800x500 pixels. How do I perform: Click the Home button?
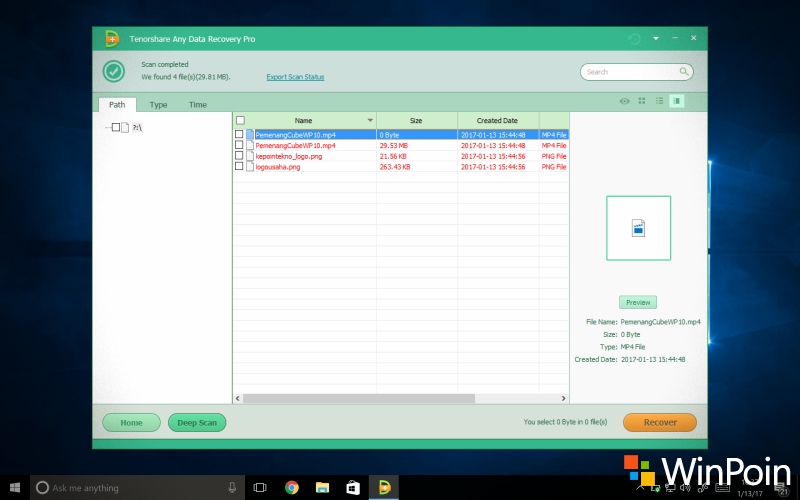[x=131, y=422]
